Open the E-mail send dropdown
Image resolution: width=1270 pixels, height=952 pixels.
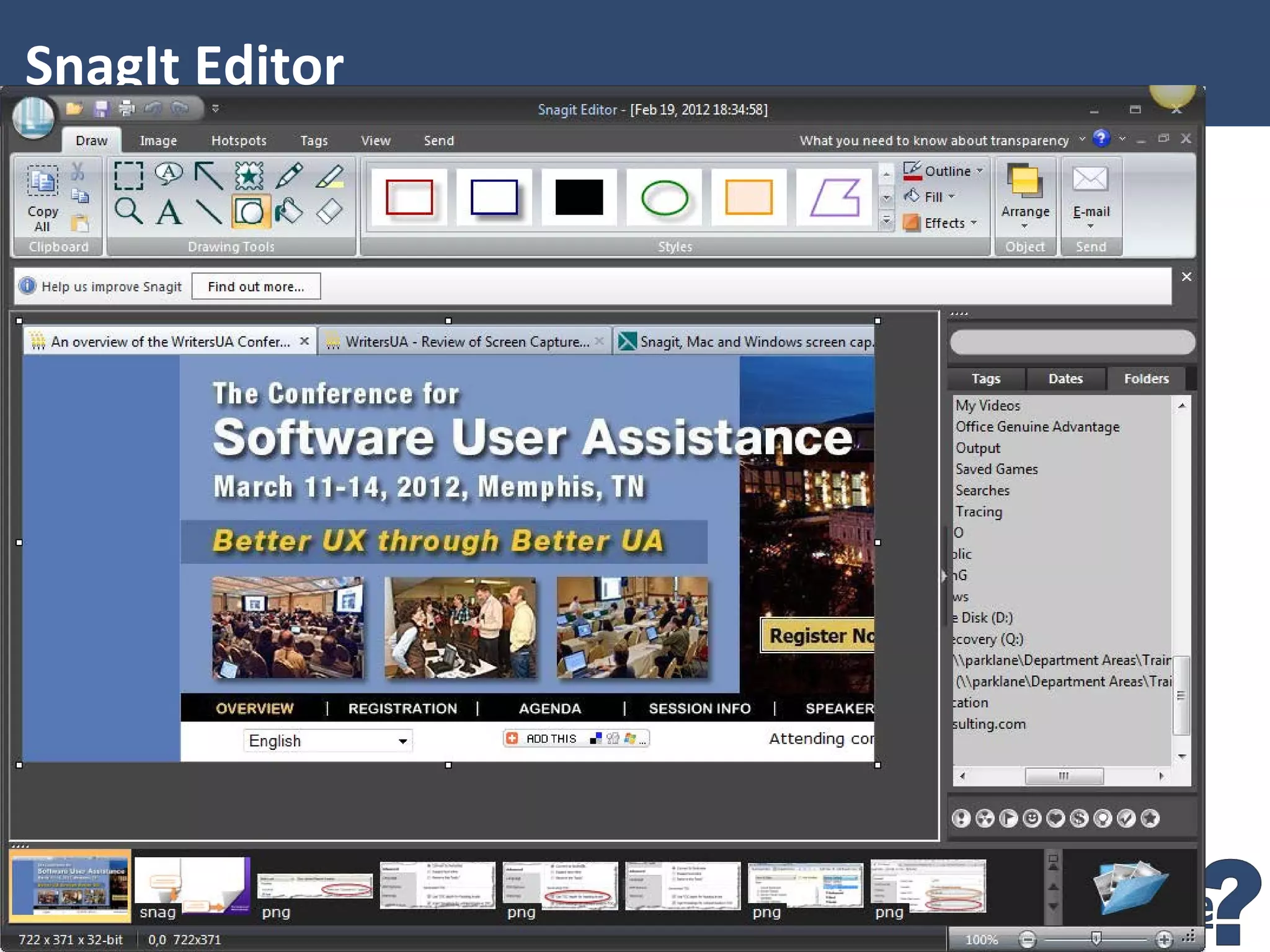[1091, 197]
